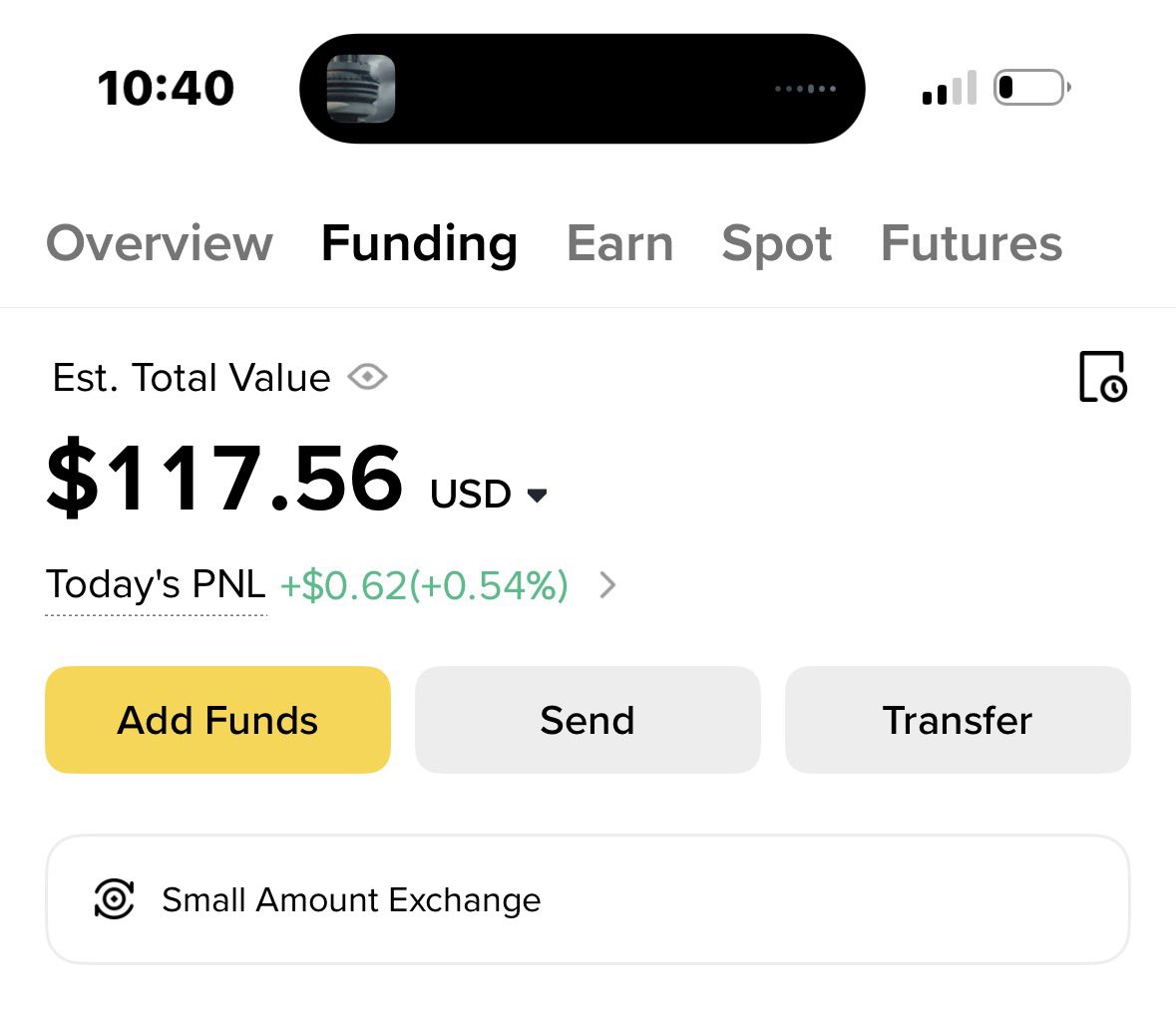Click the yellow Add Funds button
The height and width of the screenshot is (1022, 1176).
tap(217, 720)
